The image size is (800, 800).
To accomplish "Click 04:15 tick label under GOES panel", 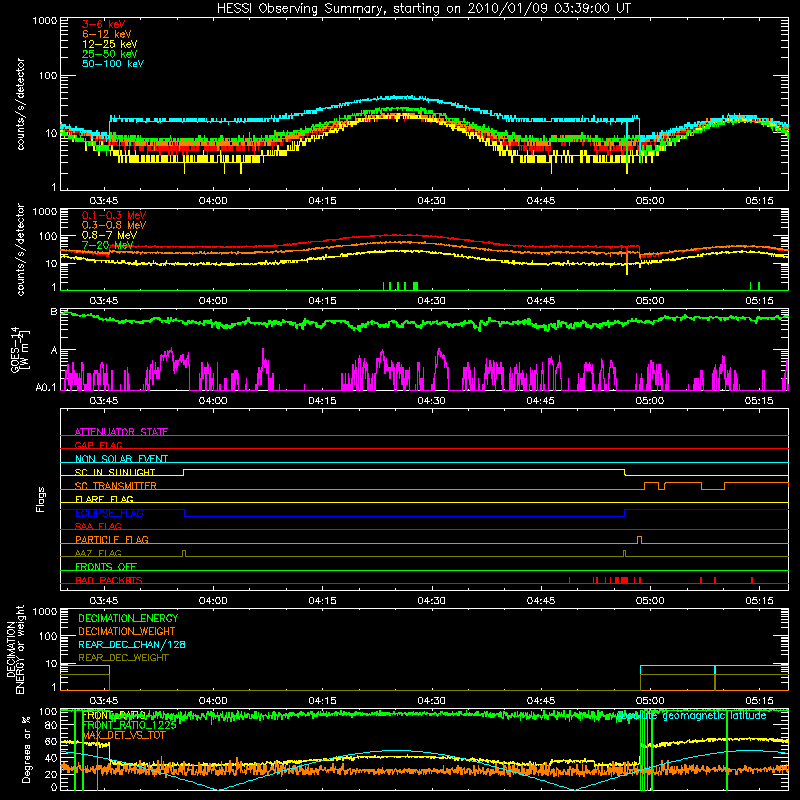I will click(x=322, y=401).
